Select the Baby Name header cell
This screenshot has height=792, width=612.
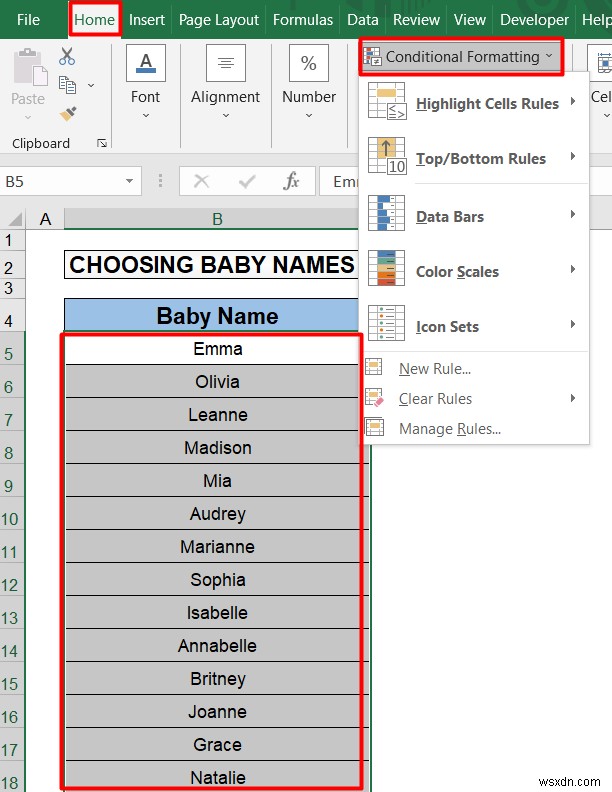(x=212, y=315)
